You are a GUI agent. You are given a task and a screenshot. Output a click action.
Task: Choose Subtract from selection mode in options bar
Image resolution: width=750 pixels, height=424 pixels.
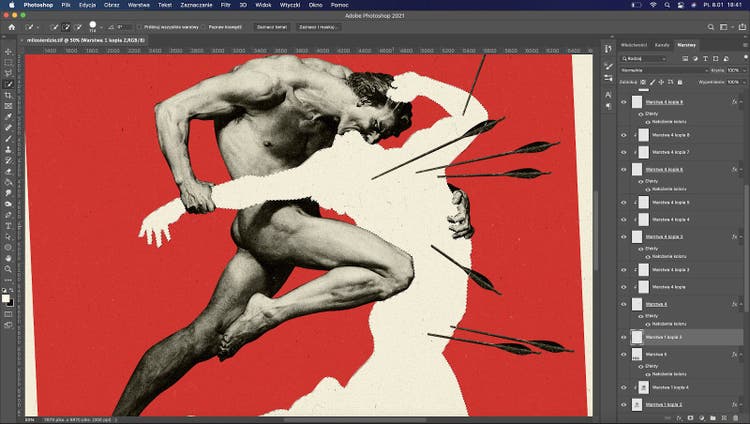click(78, 27)
